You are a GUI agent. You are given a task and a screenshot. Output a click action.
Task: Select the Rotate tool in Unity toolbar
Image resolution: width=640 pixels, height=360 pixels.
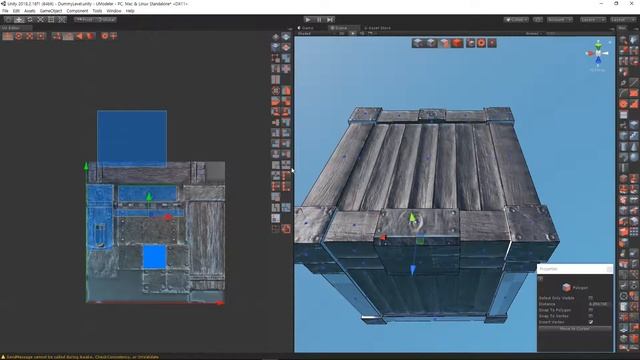tap(29, 20)
